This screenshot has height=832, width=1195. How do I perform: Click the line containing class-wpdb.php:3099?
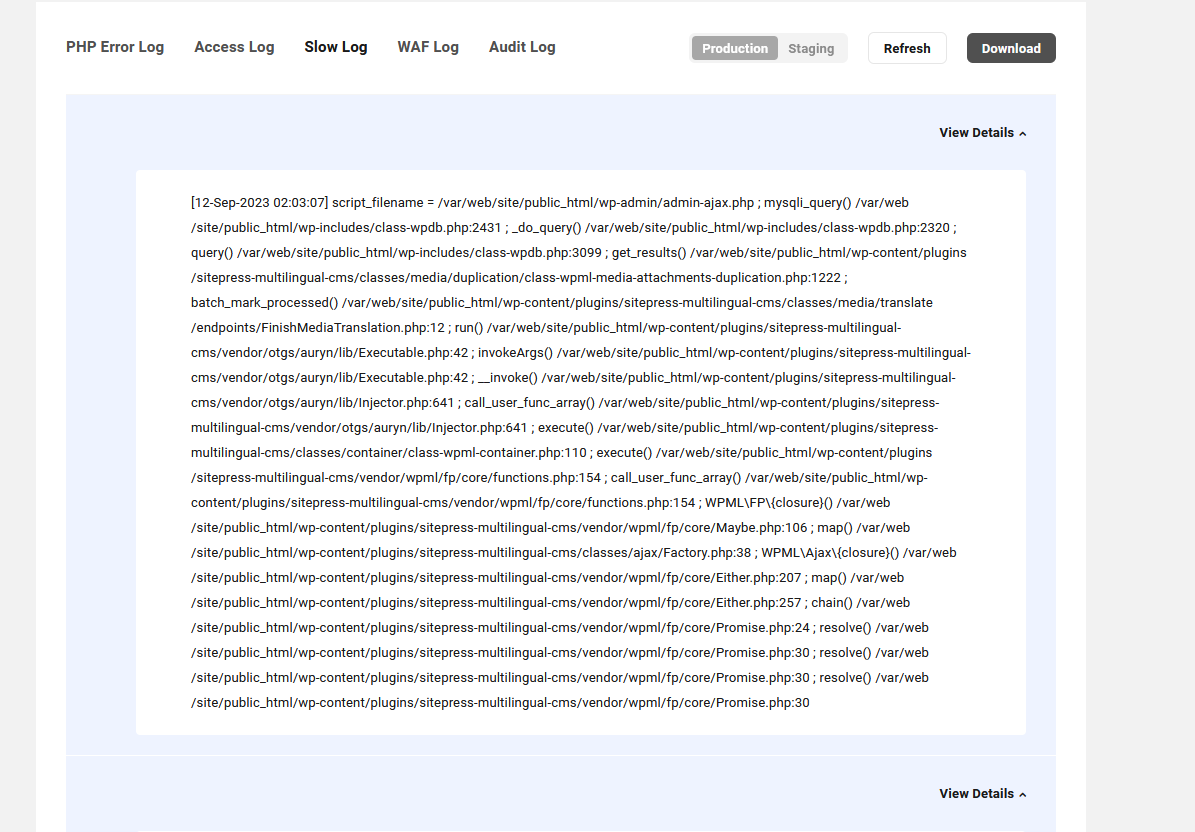point(578,252)
